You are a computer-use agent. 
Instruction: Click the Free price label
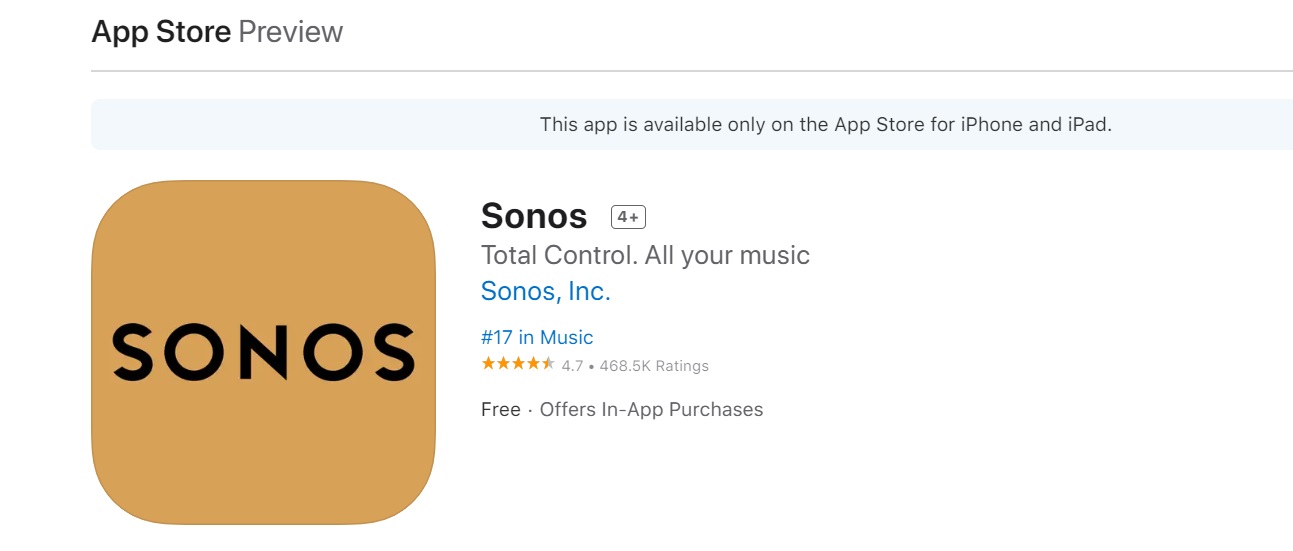pyautogui.click(x=500, y=409)
